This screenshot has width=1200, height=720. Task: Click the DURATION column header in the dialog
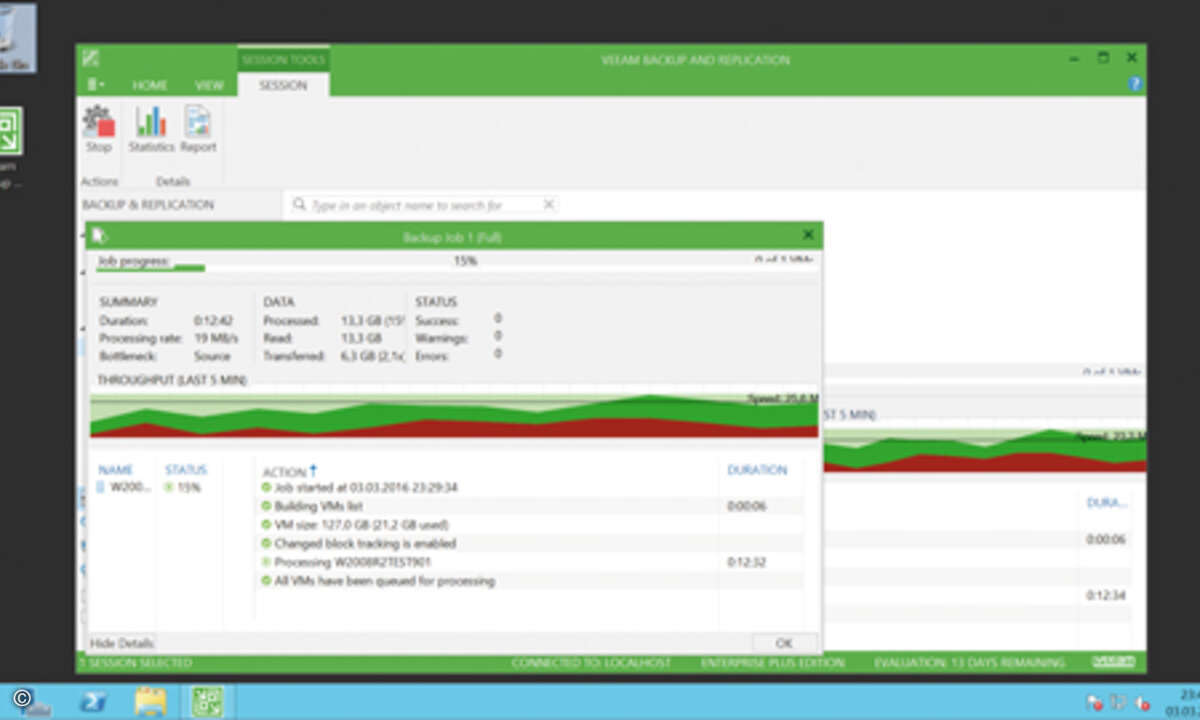coord(757,469)
